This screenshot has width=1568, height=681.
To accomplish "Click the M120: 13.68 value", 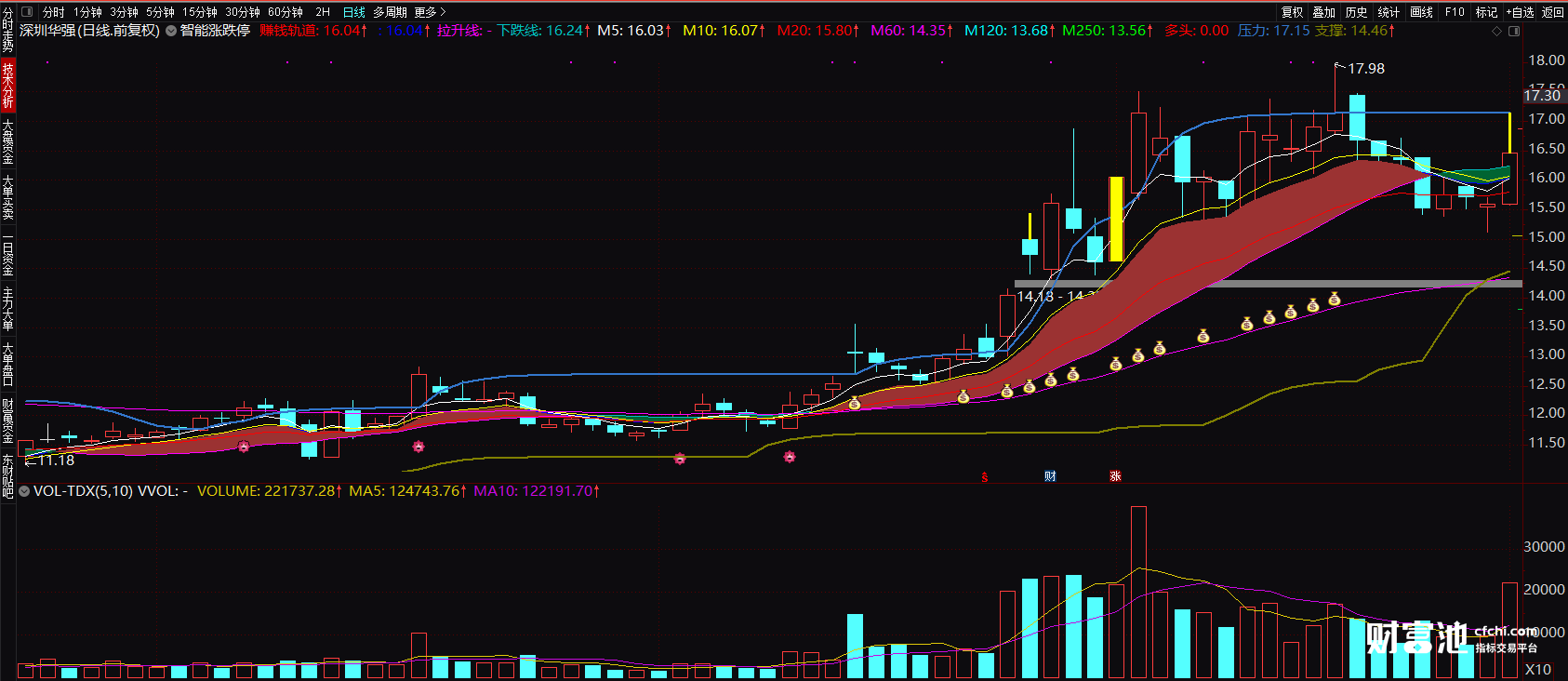I will (1009, 31).
